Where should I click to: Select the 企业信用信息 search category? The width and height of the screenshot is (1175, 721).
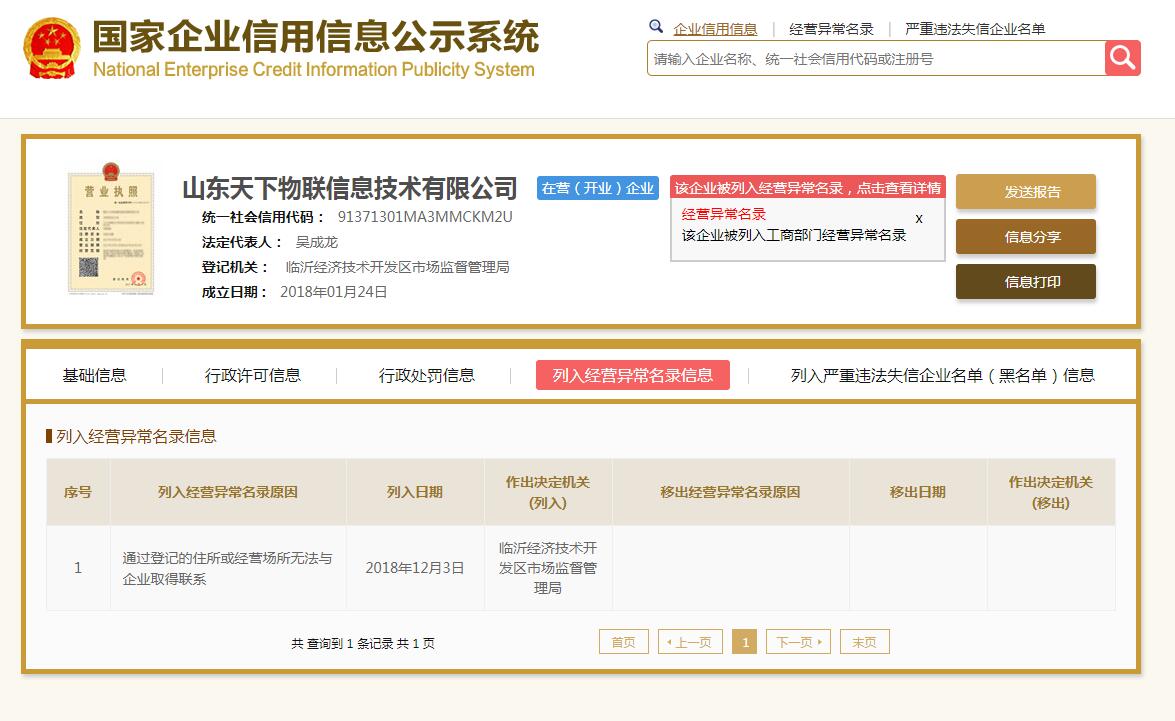[x=715, y=29]
